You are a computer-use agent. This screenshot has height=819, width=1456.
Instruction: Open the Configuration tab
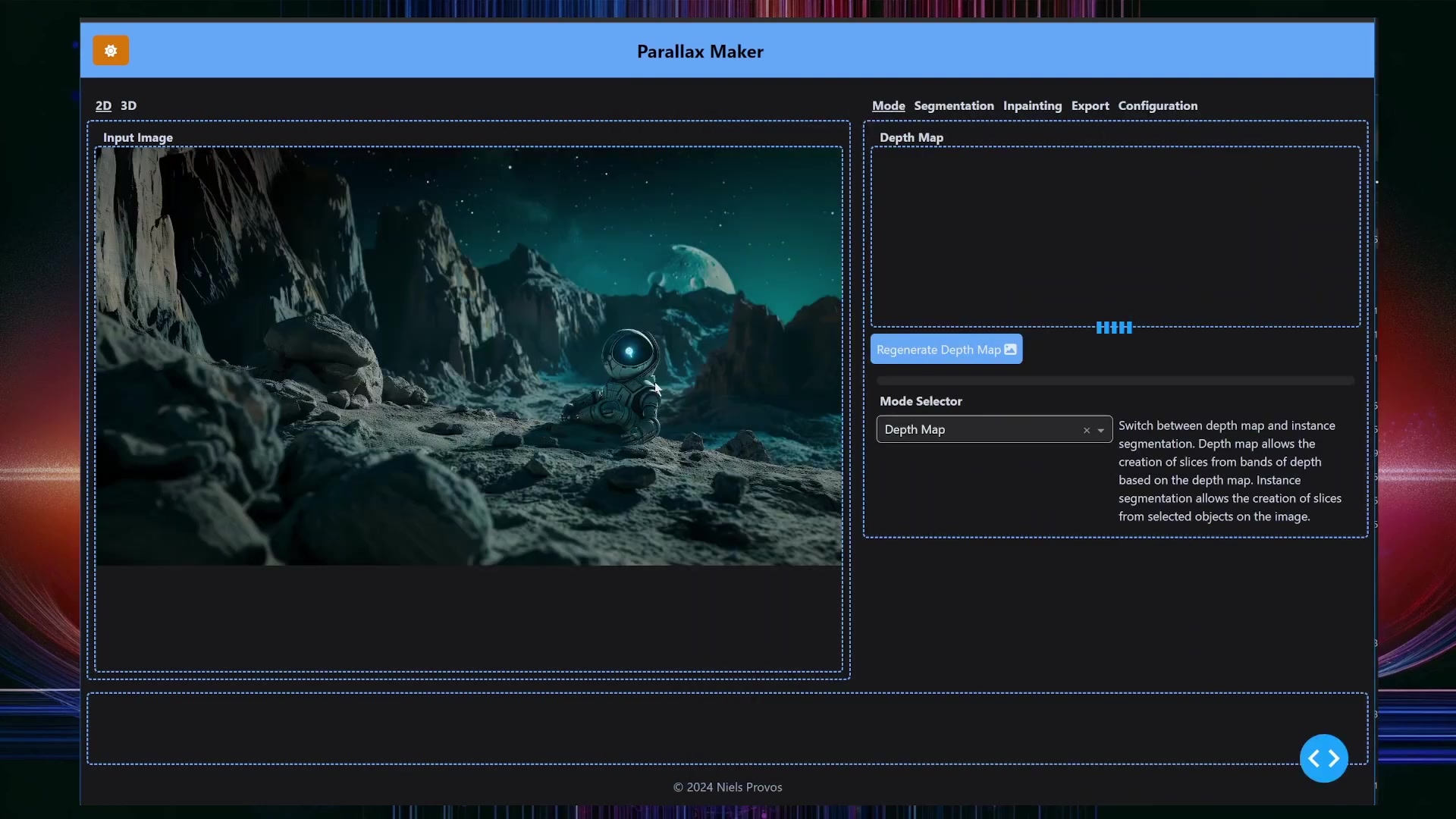(1157, 105)
